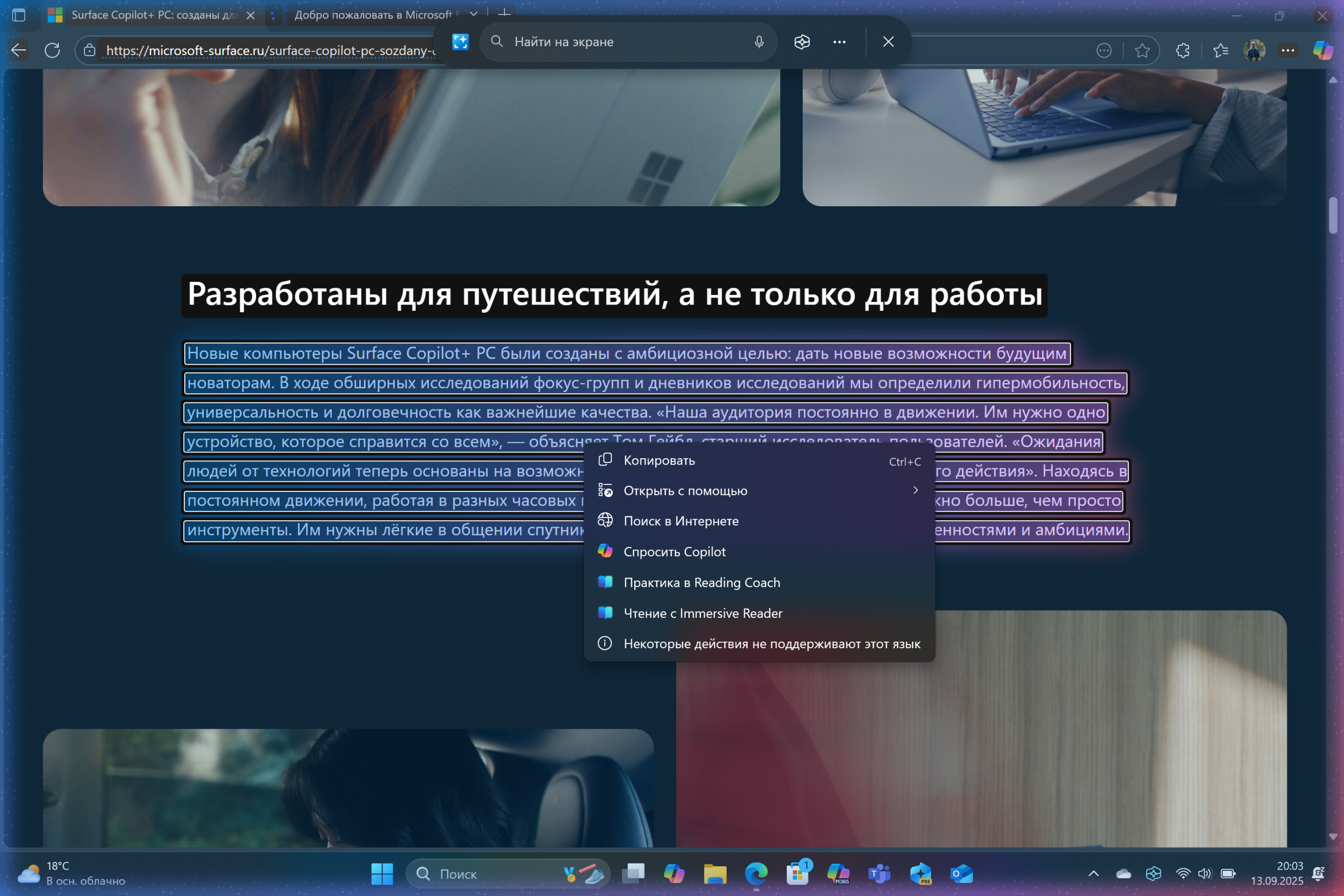Open Edge settings and more menu

tap(1288, 51)
